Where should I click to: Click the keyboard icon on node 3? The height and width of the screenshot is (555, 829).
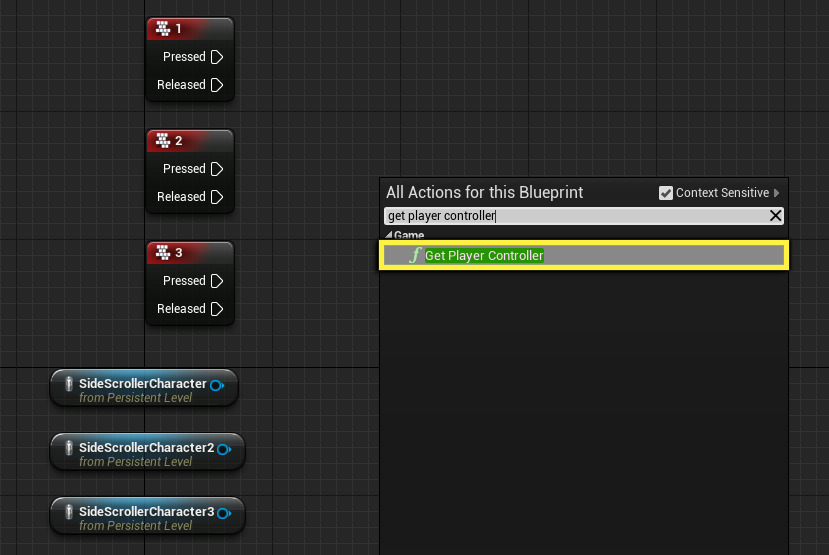point(163,253)
